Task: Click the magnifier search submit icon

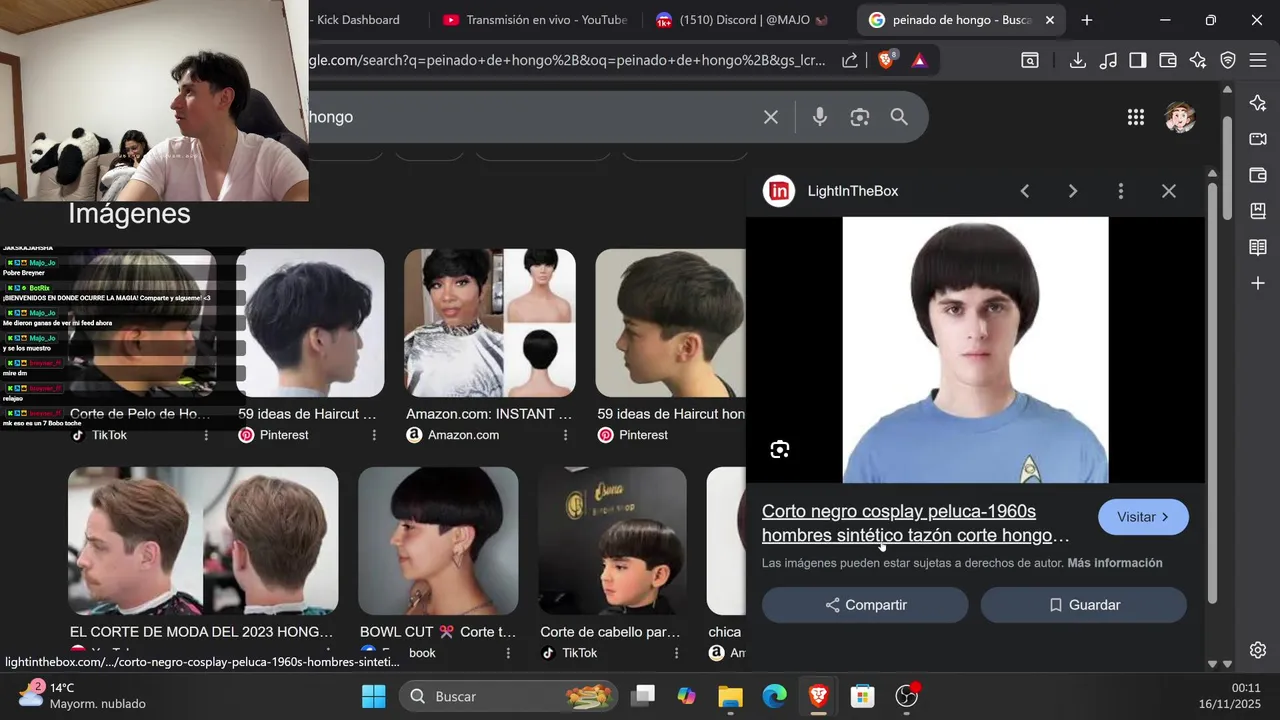Action: point(899,117)
